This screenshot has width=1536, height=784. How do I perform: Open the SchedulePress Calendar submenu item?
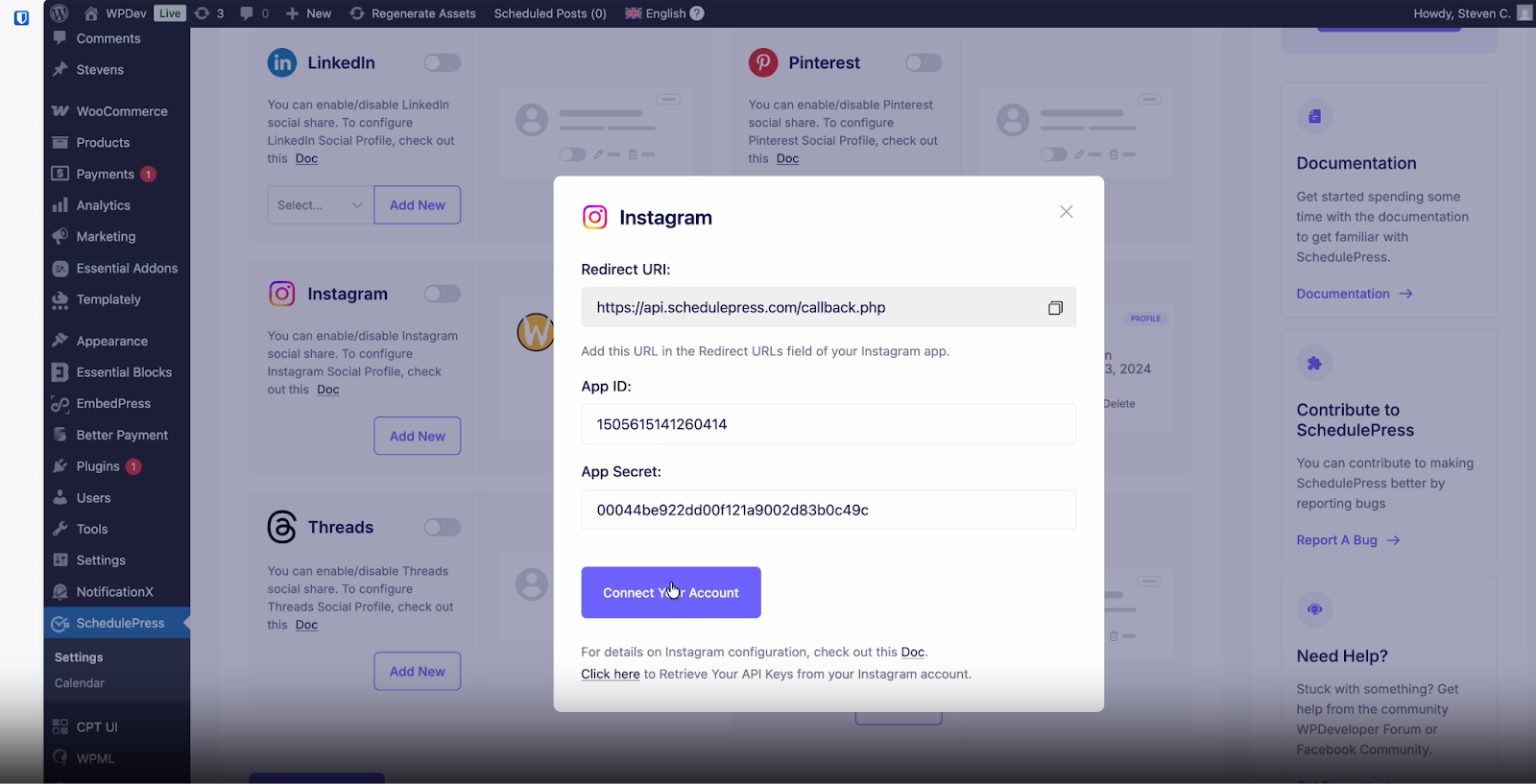[80, 683]
